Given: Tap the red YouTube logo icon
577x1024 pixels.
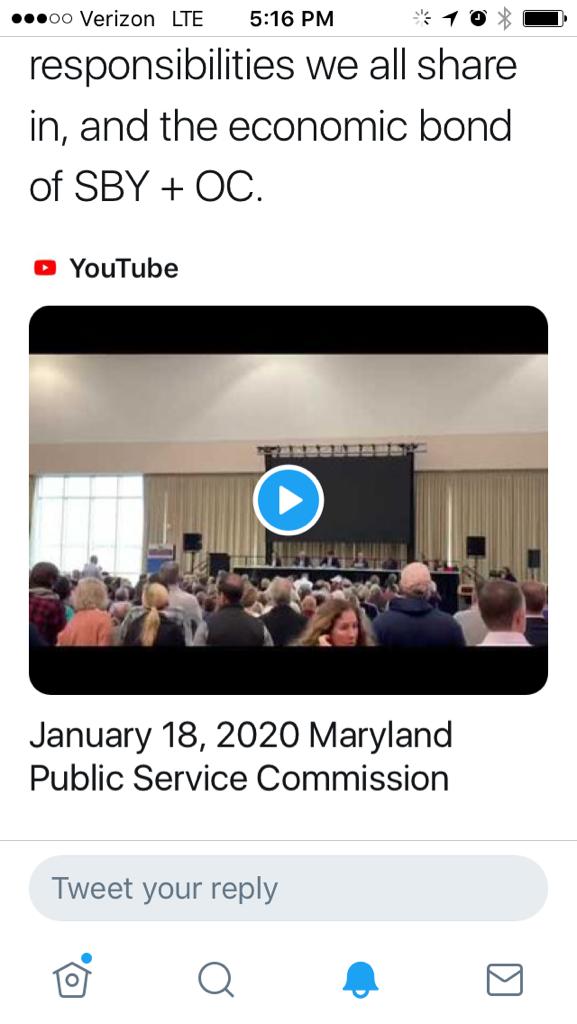Looking at the screenshot, I should click(x=45, y=268).
